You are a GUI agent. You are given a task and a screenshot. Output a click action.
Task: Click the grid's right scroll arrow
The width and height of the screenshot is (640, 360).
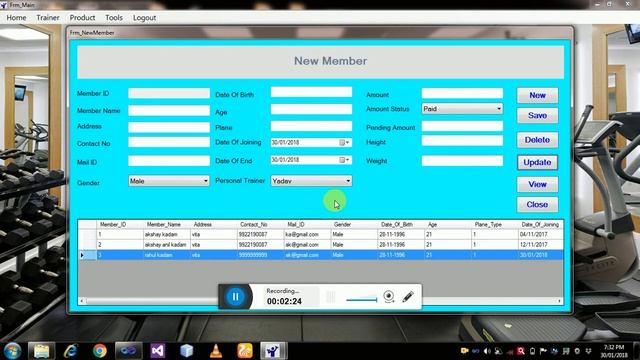click(x=560, y=301)
